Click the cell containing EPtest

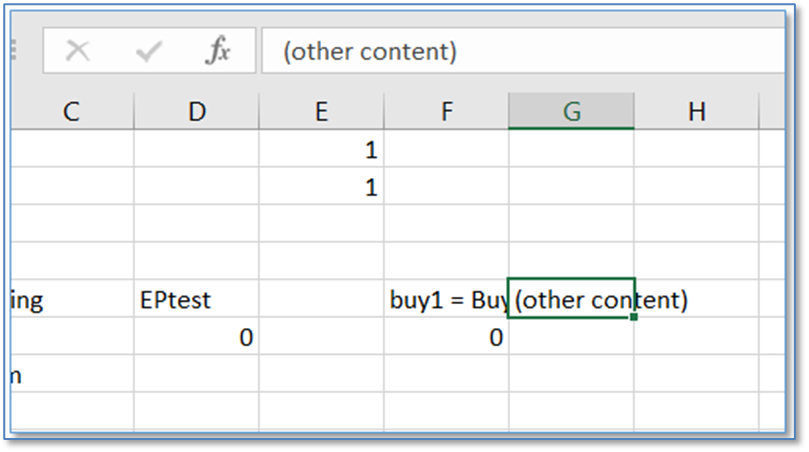click(196, 299)
